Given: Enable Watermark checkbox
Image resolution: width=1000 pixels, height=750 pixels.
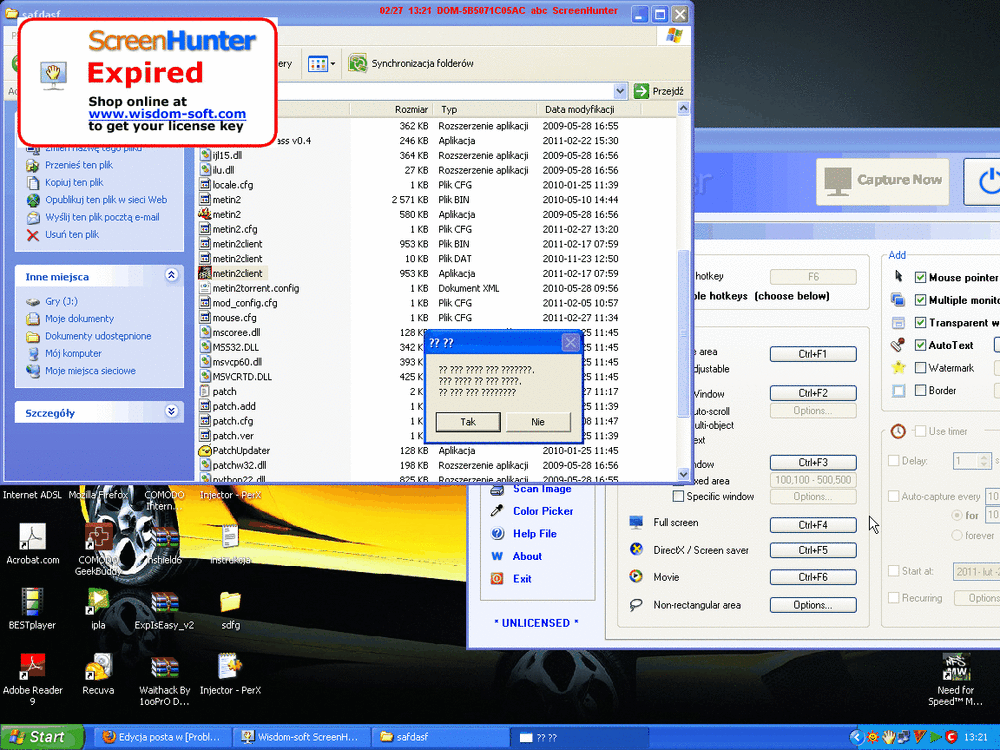Looking at the screenshot, I should [x=920, y=368].
